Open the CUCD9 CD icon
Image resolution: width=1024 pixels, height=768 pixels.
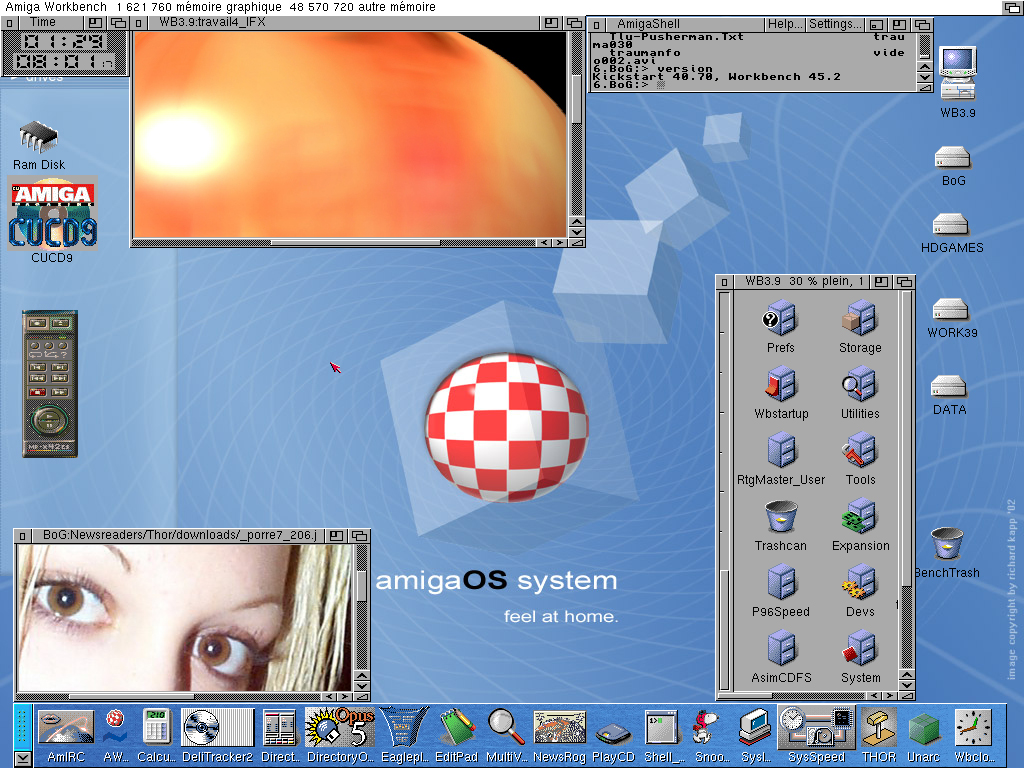tap(52, 215)
